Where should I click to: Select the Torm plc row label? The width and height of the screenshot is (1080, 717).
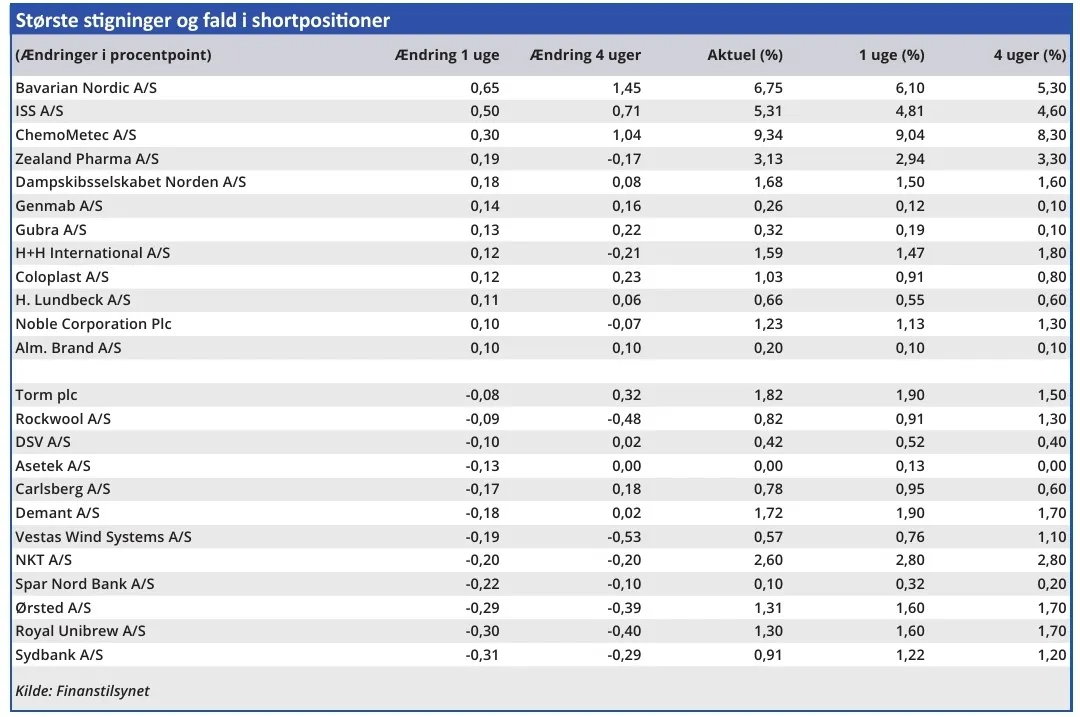click(46, 395)
